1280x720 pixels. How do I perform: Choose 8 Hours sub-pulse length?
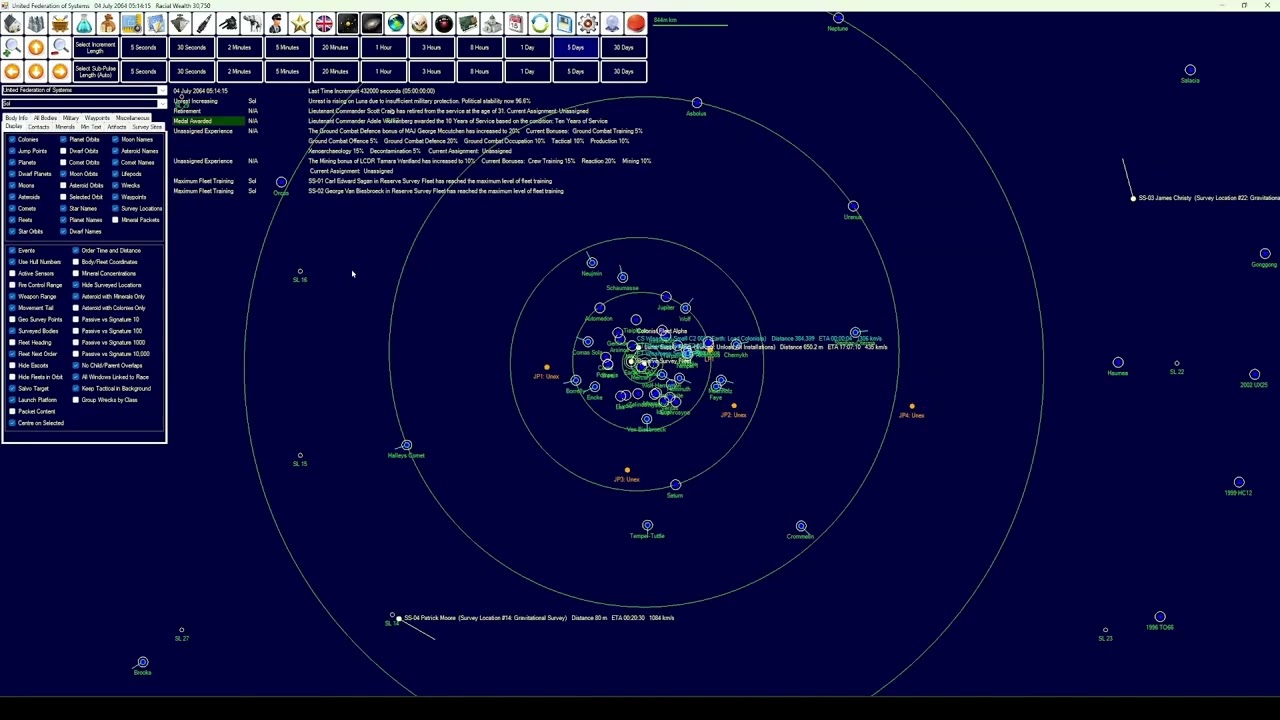pos(479,71)
